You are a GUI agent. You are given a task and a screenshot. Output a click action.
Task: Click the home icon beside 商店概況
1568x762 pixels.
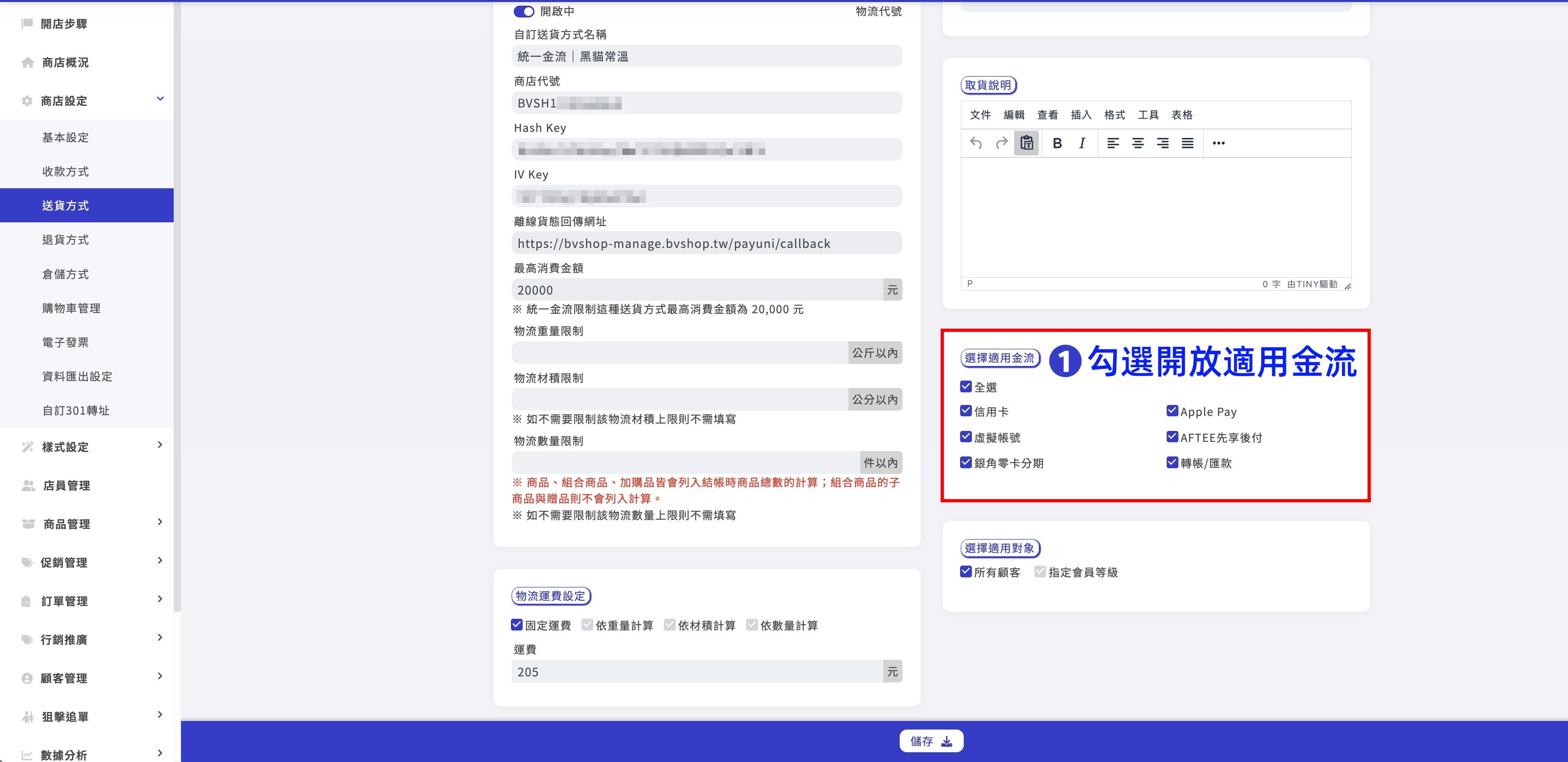click(x=28, y=62)
